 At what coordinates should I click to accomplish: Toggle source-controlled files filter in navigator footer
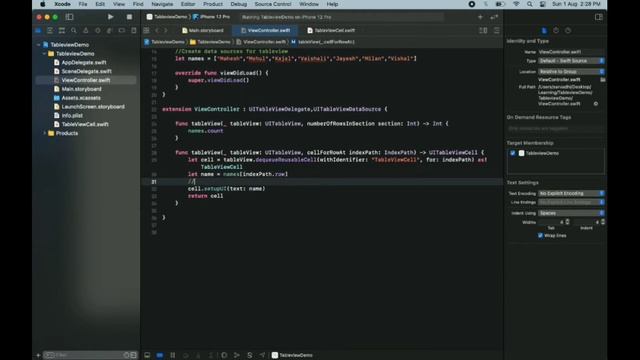[133, 355]
